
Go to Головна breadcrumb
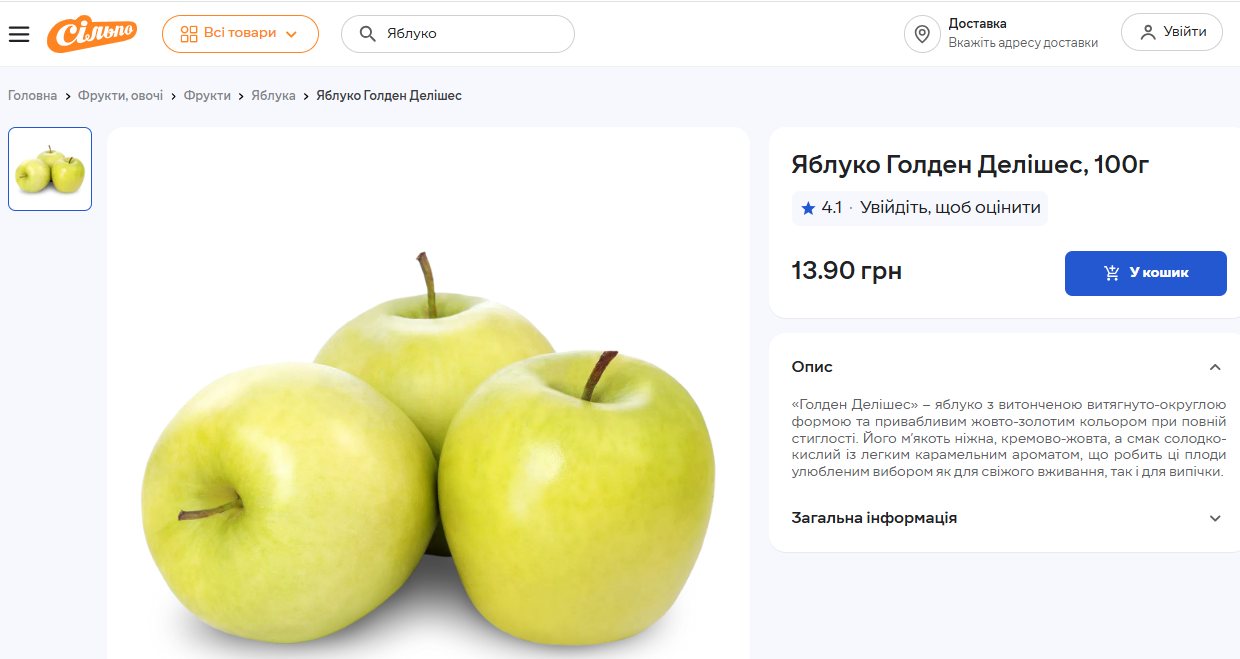tap(33, 96)
